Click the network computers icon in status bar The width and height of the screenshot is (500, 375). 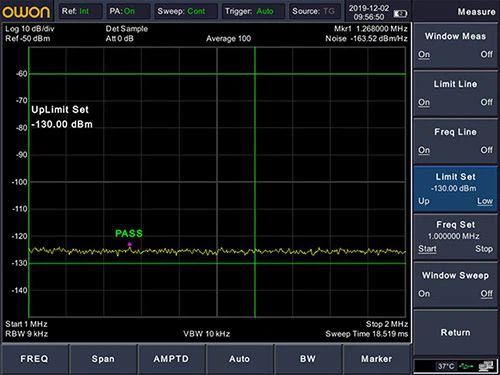pyautogui.click(x=486, y=366)
